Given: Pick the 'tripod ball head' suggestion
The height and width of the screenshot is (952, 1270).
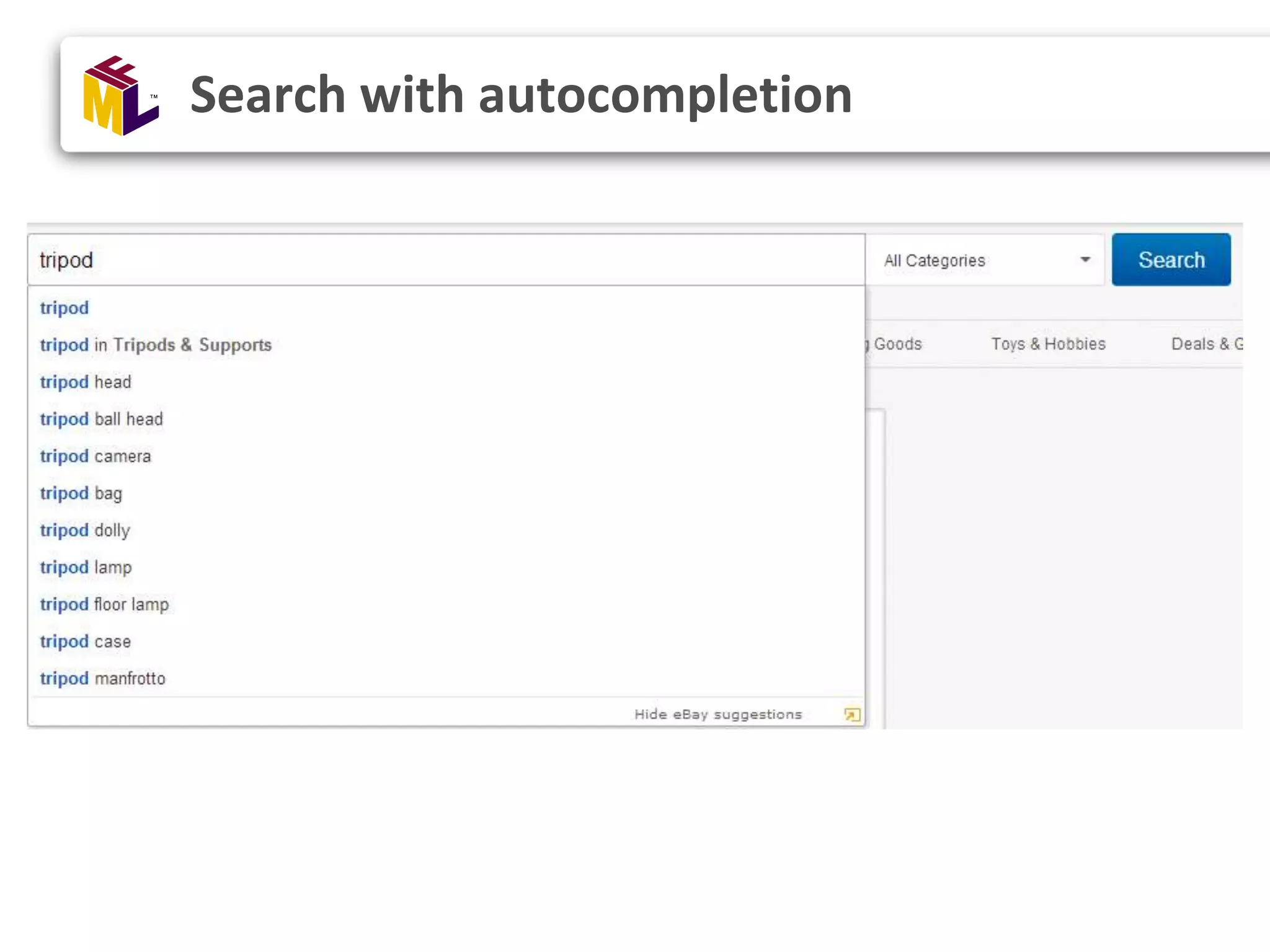Looking at the screenshot, I should point(101,420).
